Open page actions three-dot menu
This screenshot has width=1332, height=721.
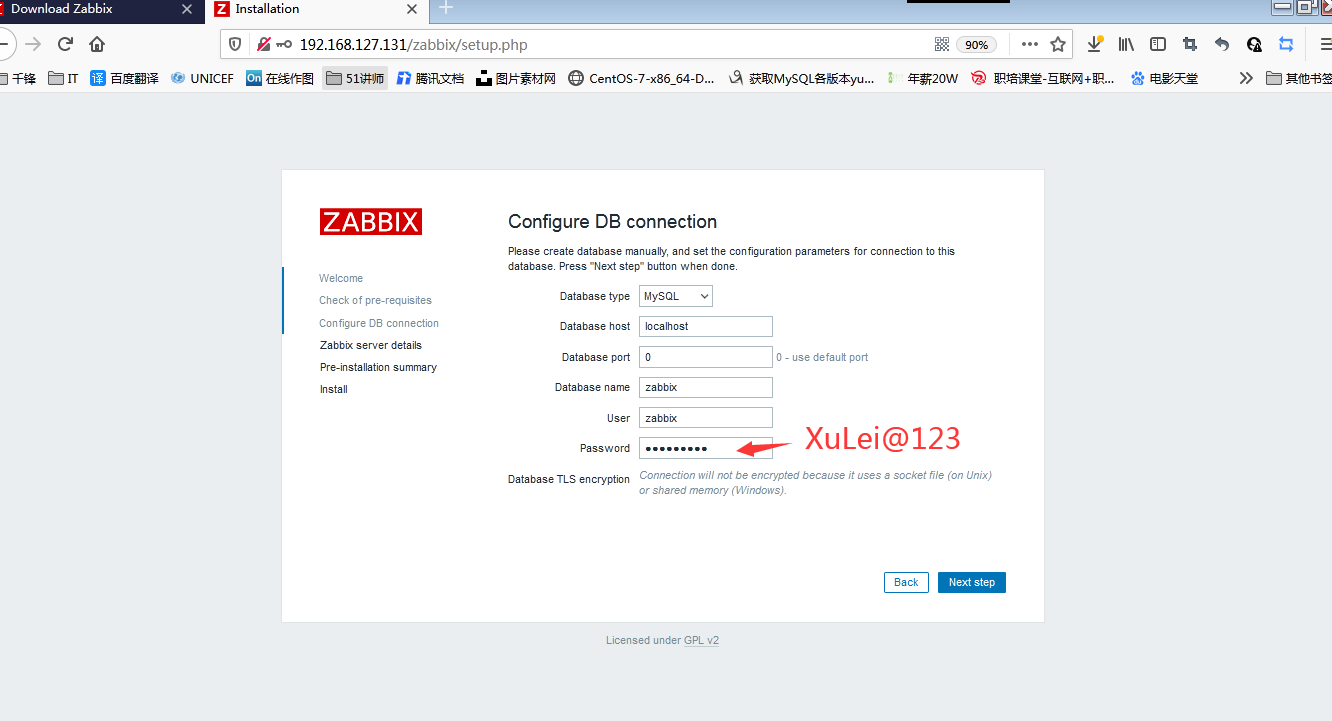click(1029, 44)
